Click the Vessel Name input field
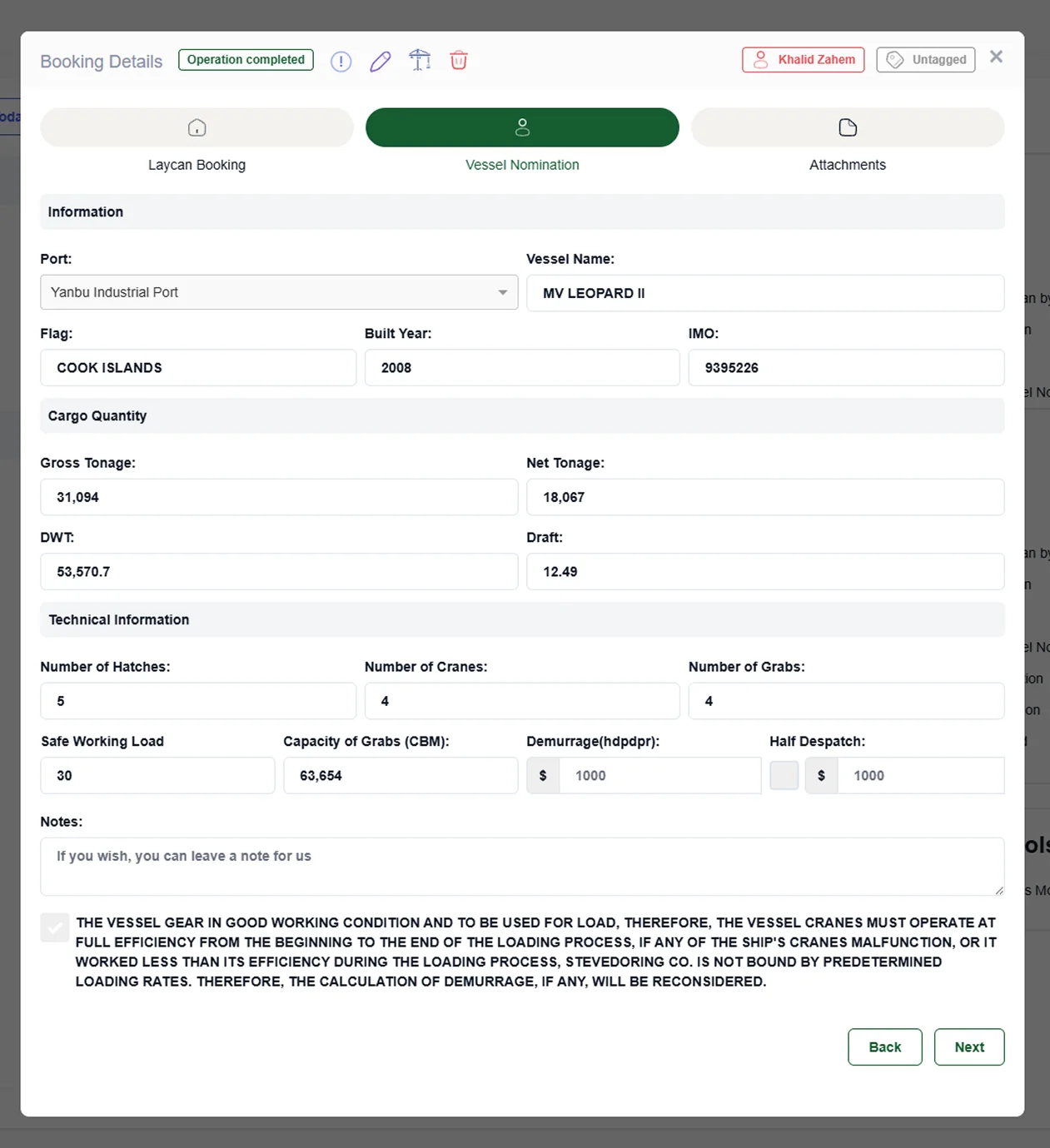Screen dimensions: 1050x1148 click(x=764, y=293)
